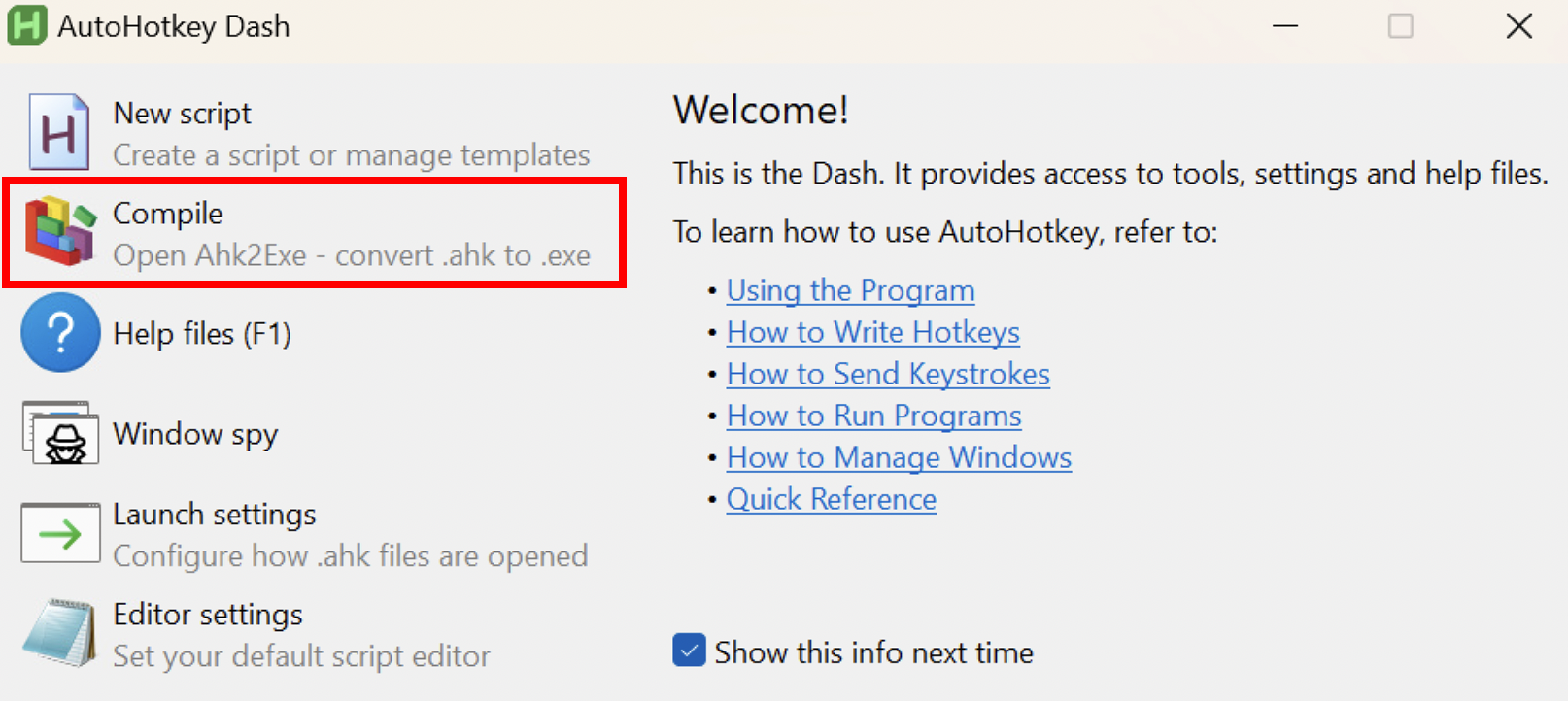Open Compile to launch Ahk2Exe

316,233
